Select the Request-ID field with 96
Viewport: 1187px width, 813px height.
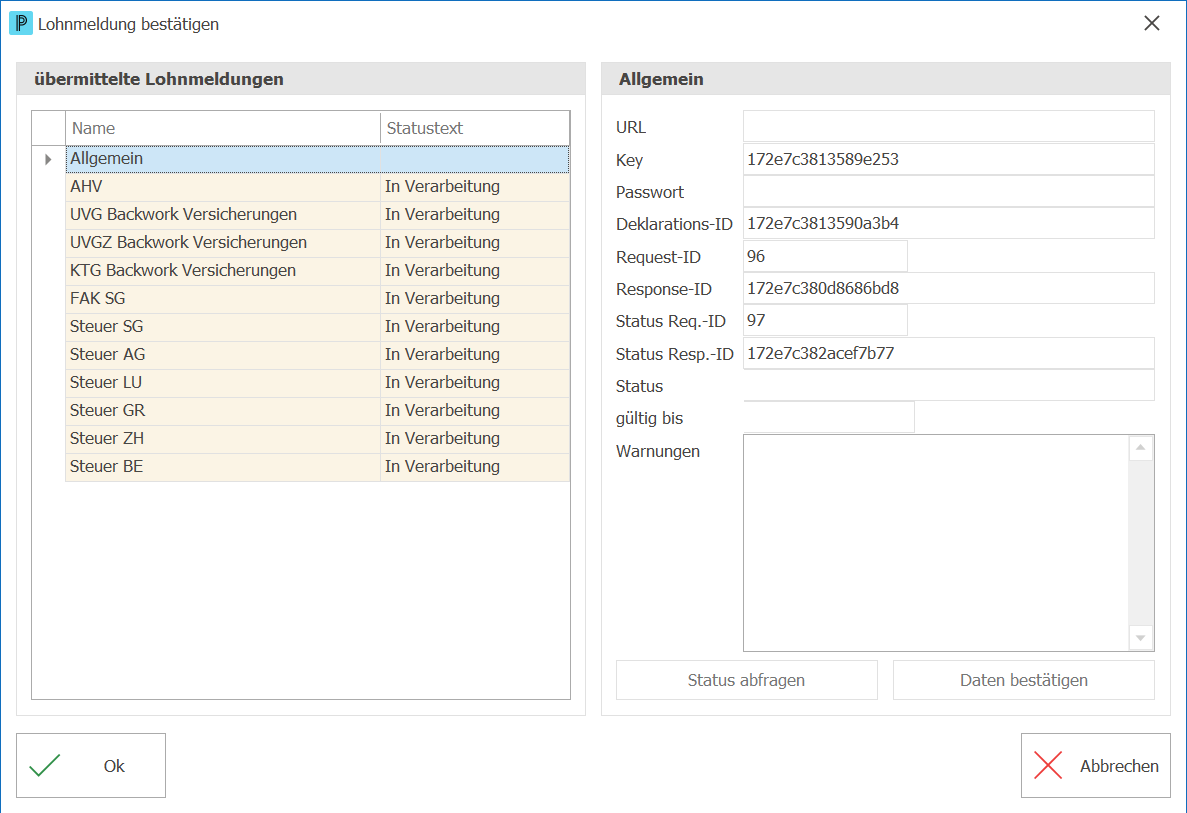point(825,256)
